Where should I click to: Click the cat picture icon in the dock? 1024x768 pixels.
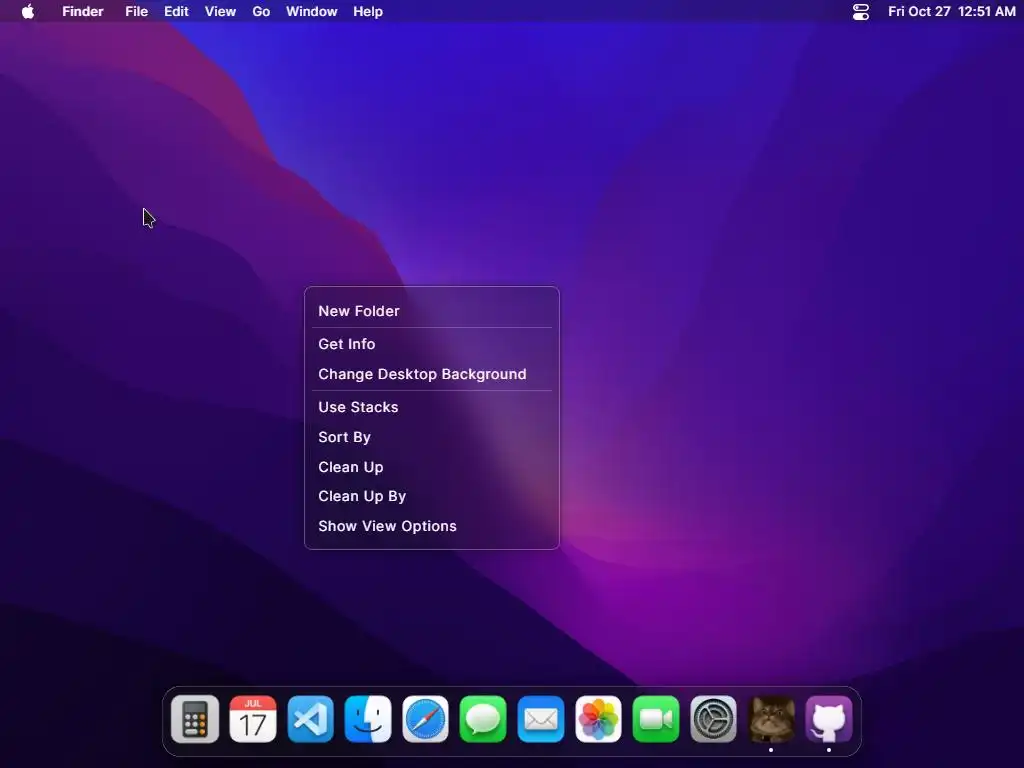[x=771, y=719]
